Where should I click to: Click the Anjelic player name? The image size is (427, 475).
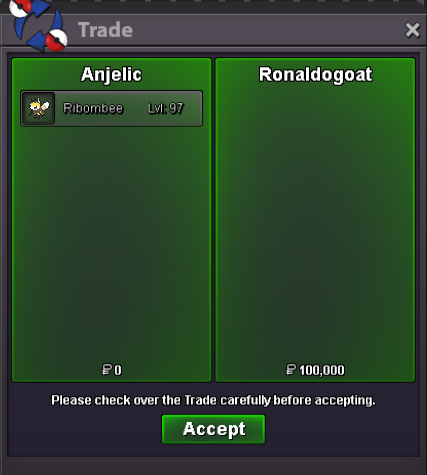tap(111, 75)
